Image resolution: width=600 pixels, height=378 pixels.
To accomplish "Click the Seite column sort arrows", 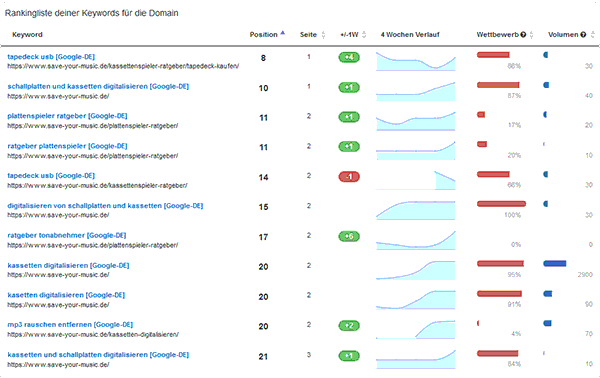I will point(324,35).
